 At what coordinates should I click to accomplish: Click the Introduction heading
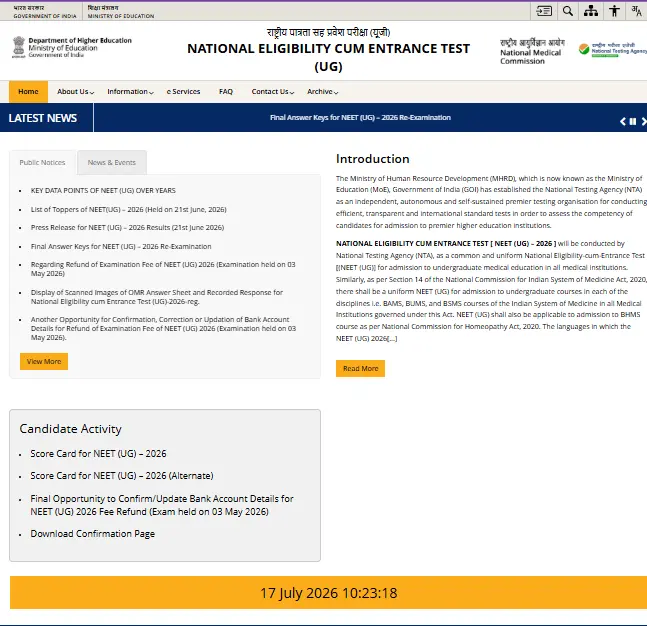(x=373, y=159)
